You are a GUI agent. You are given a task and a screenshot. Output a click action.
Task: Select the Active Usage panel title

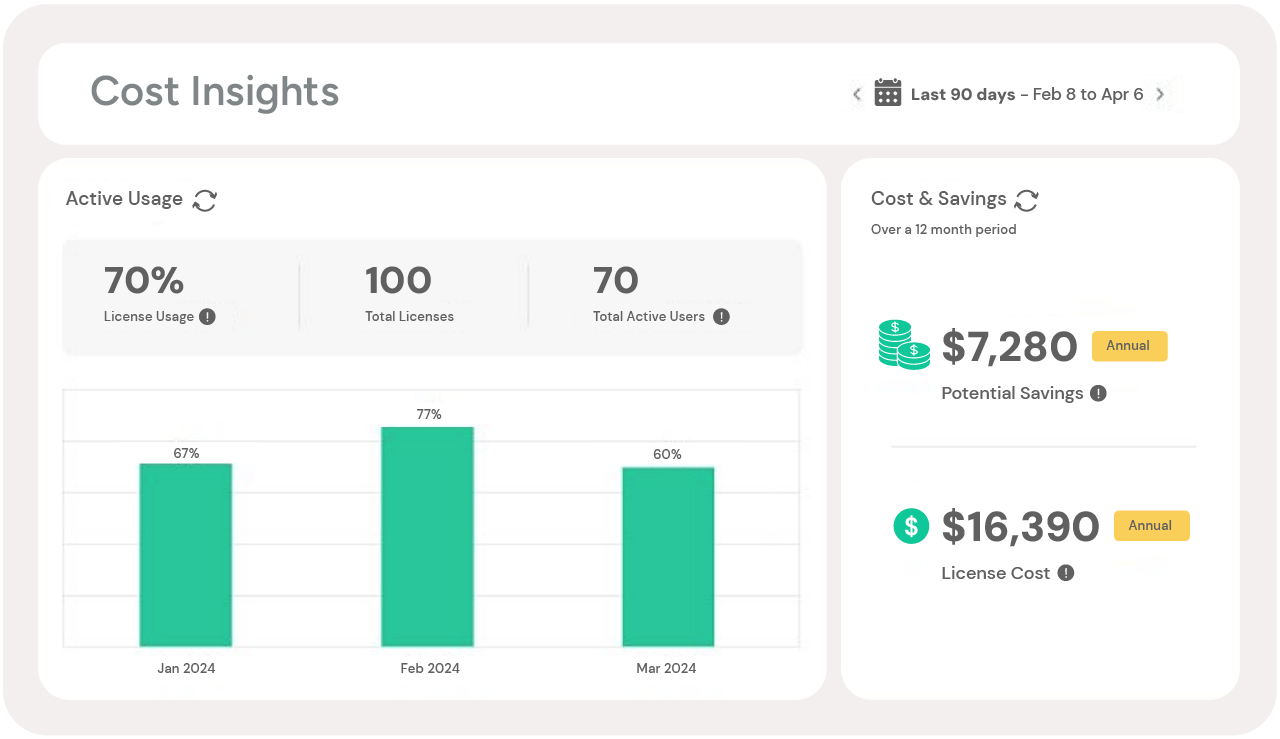124,199
